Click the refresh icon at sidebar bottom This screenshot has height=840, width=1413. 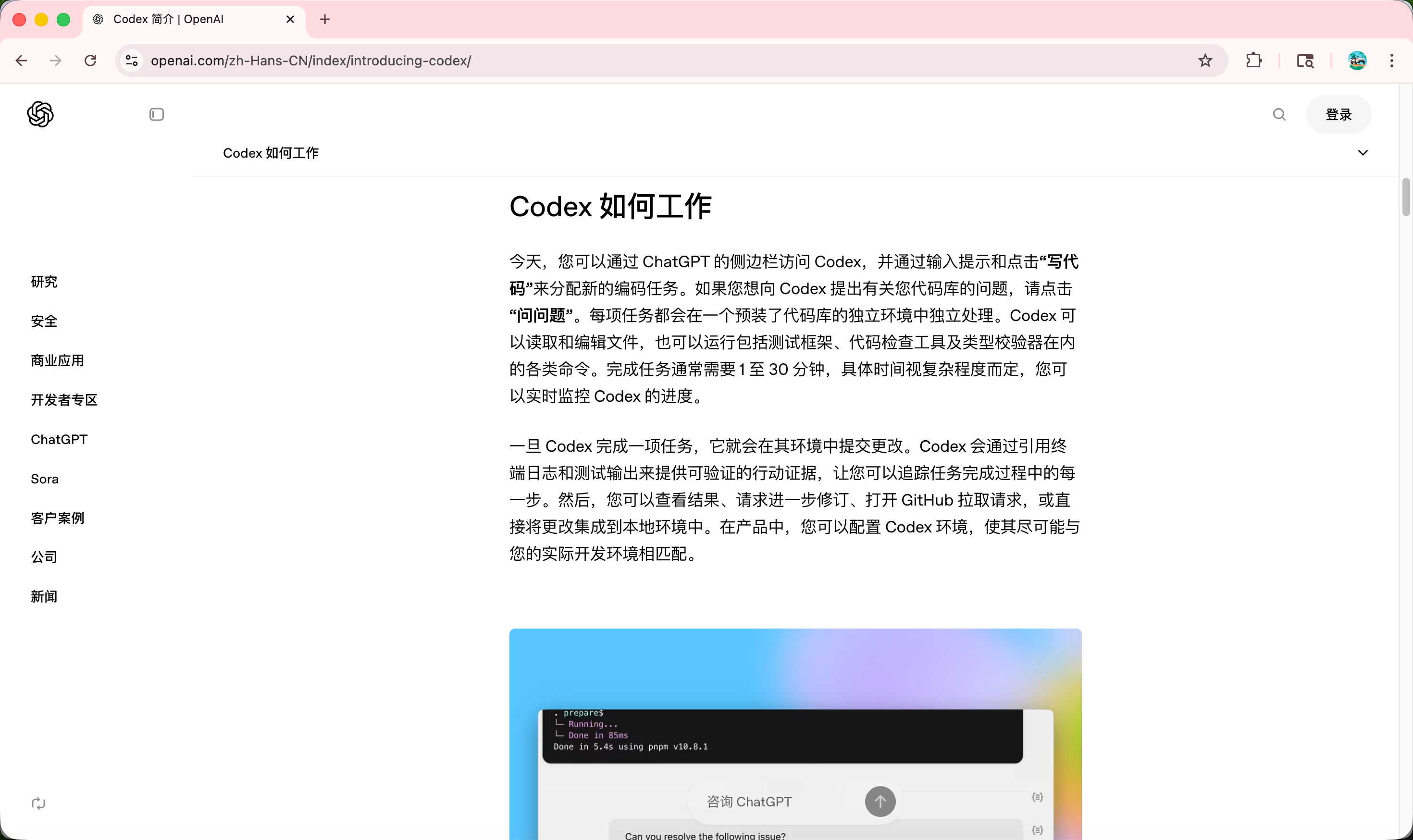coord(38,803)
